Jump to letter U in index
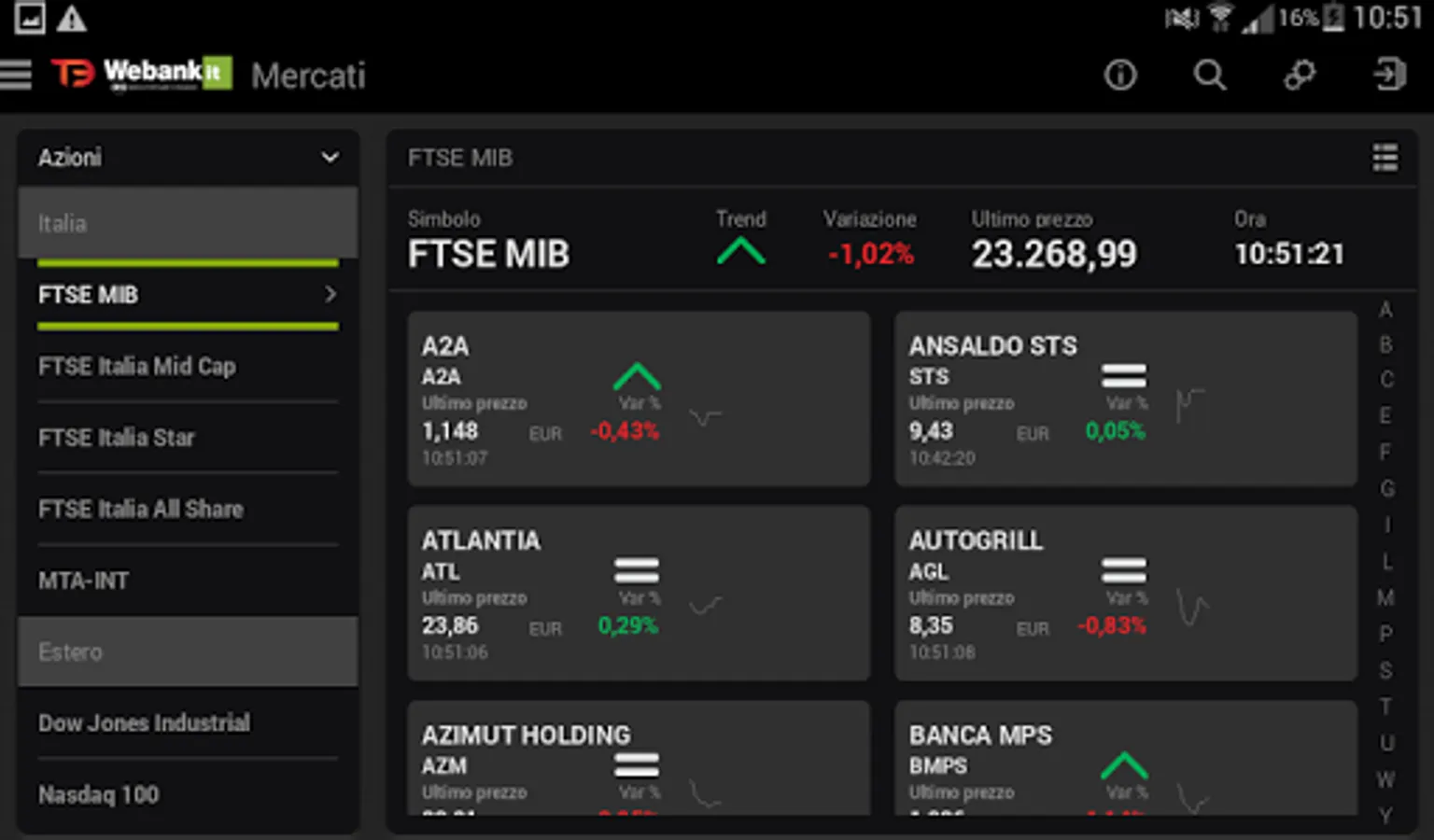 coord(1386,743)
